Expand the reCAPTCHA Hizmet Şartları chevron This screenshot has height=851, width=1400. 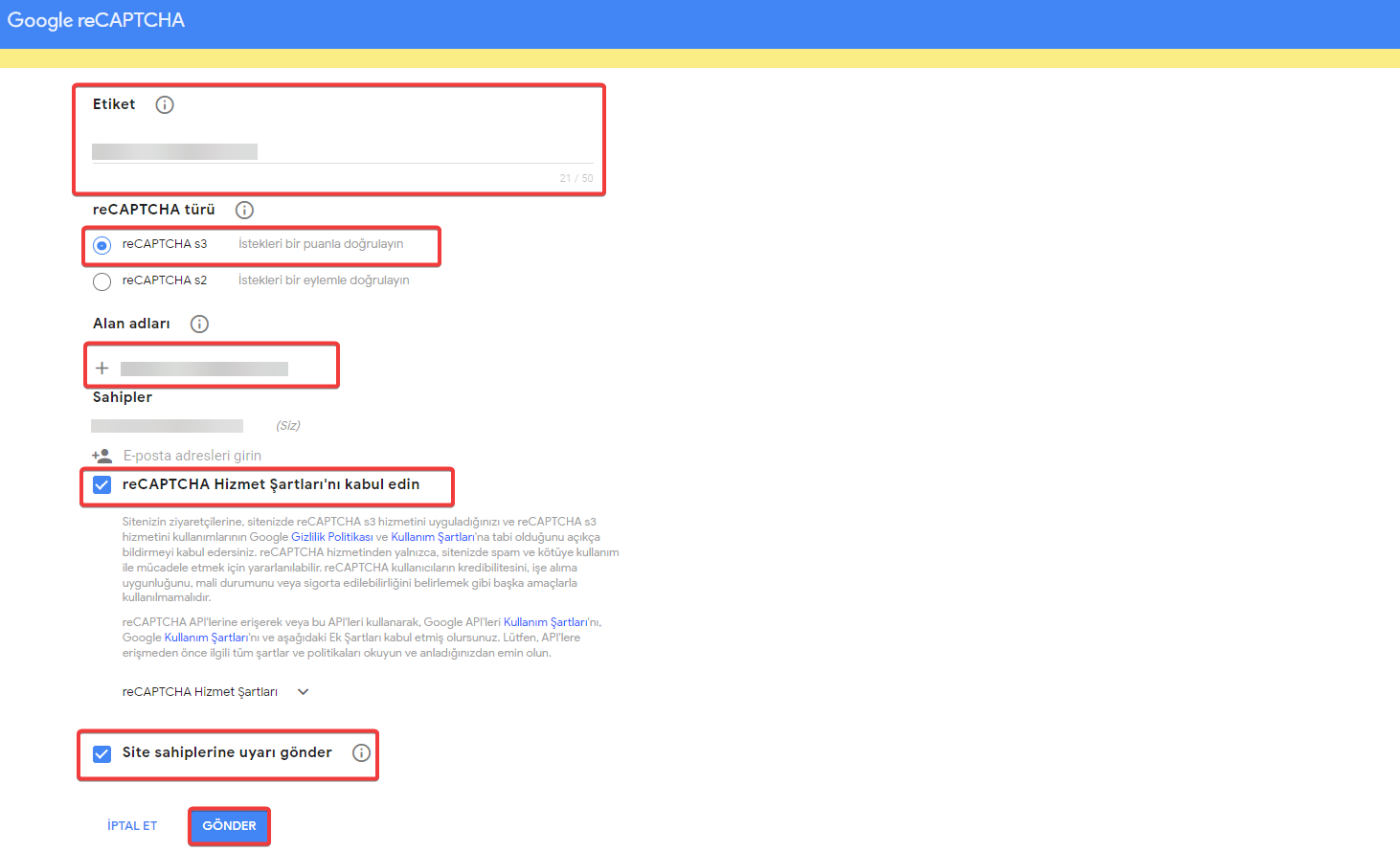[x=304, y=692]
